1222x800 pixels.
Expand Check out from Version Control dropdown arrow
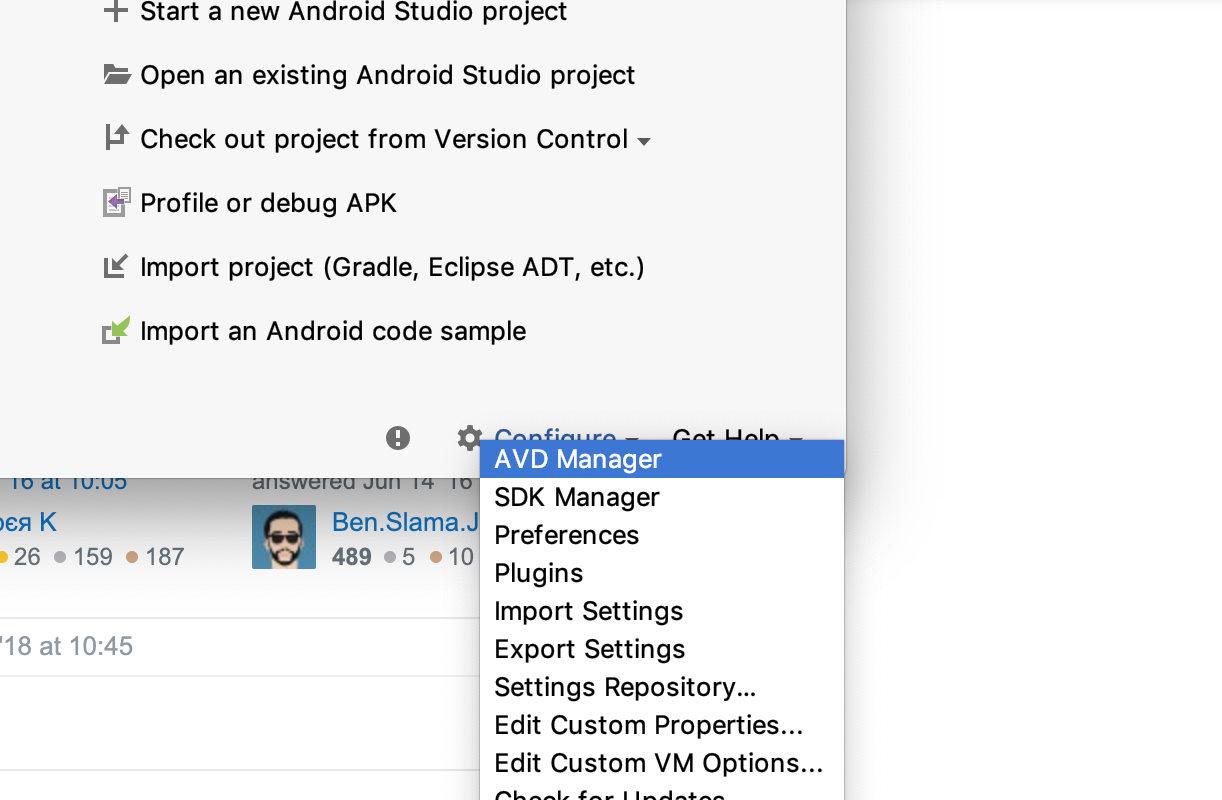(x=644, y=141)
